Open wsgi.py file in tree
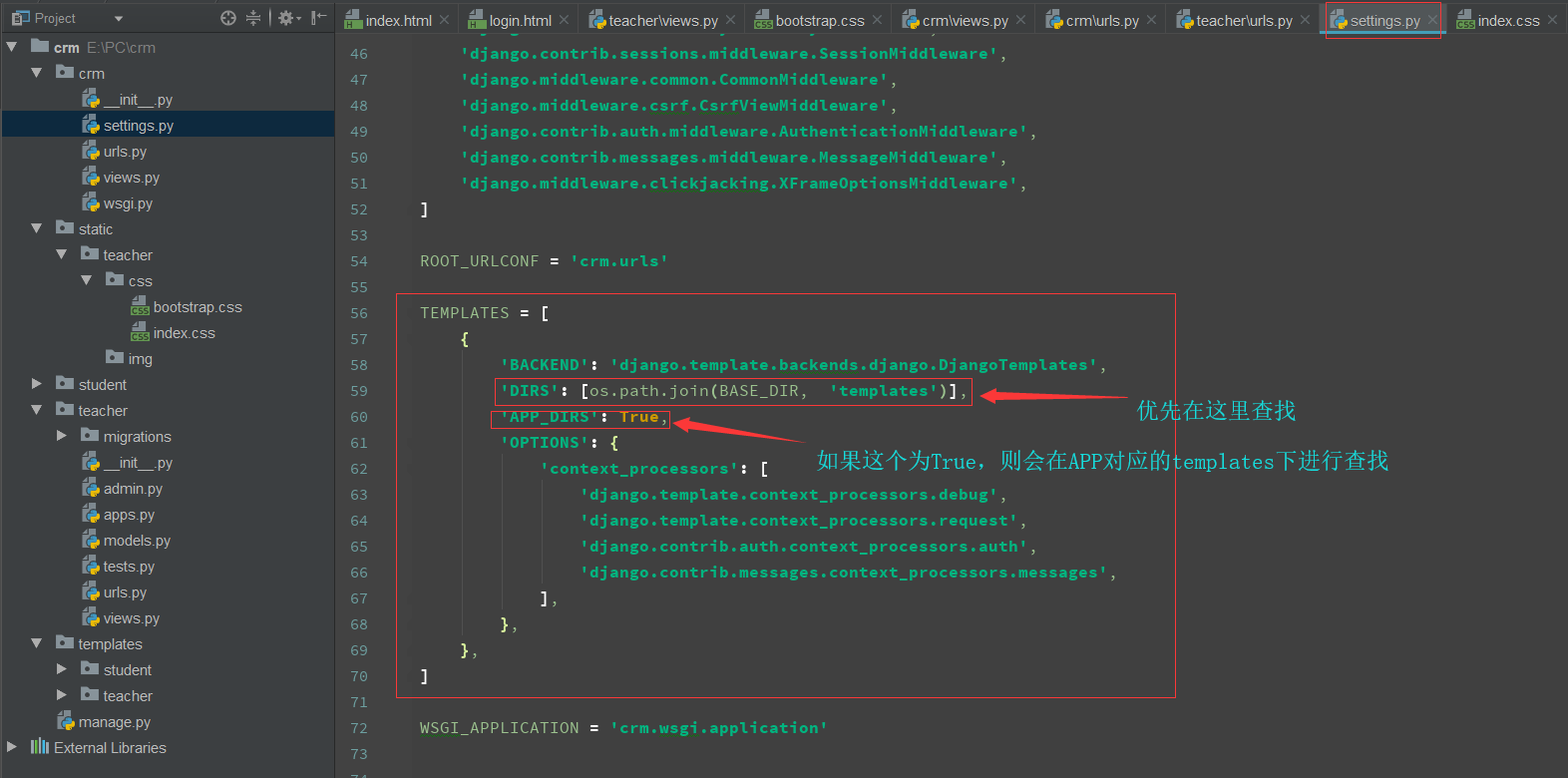This screenshot has width=1568, height=778. pos(128,203)
